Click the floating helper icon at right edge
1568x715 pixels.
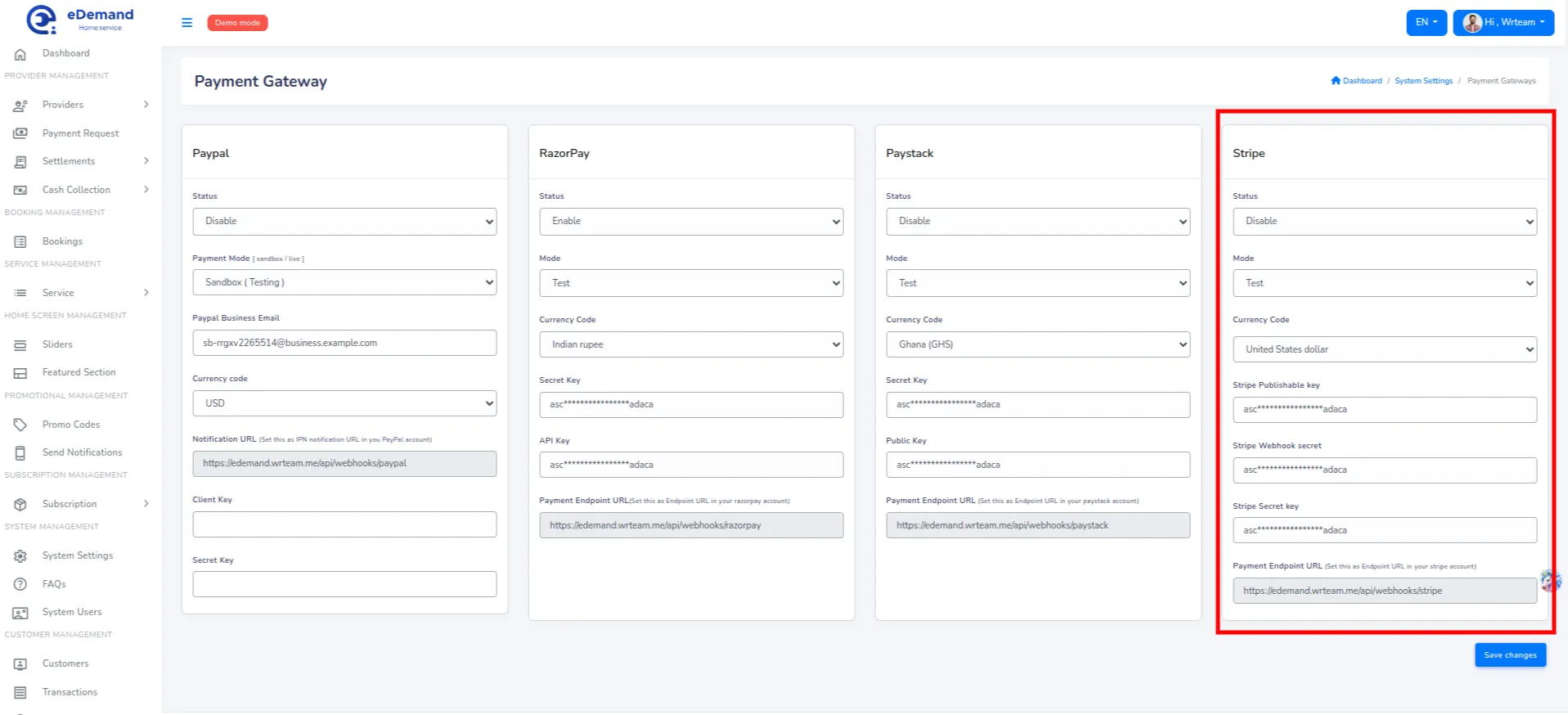pos(1550,581)
